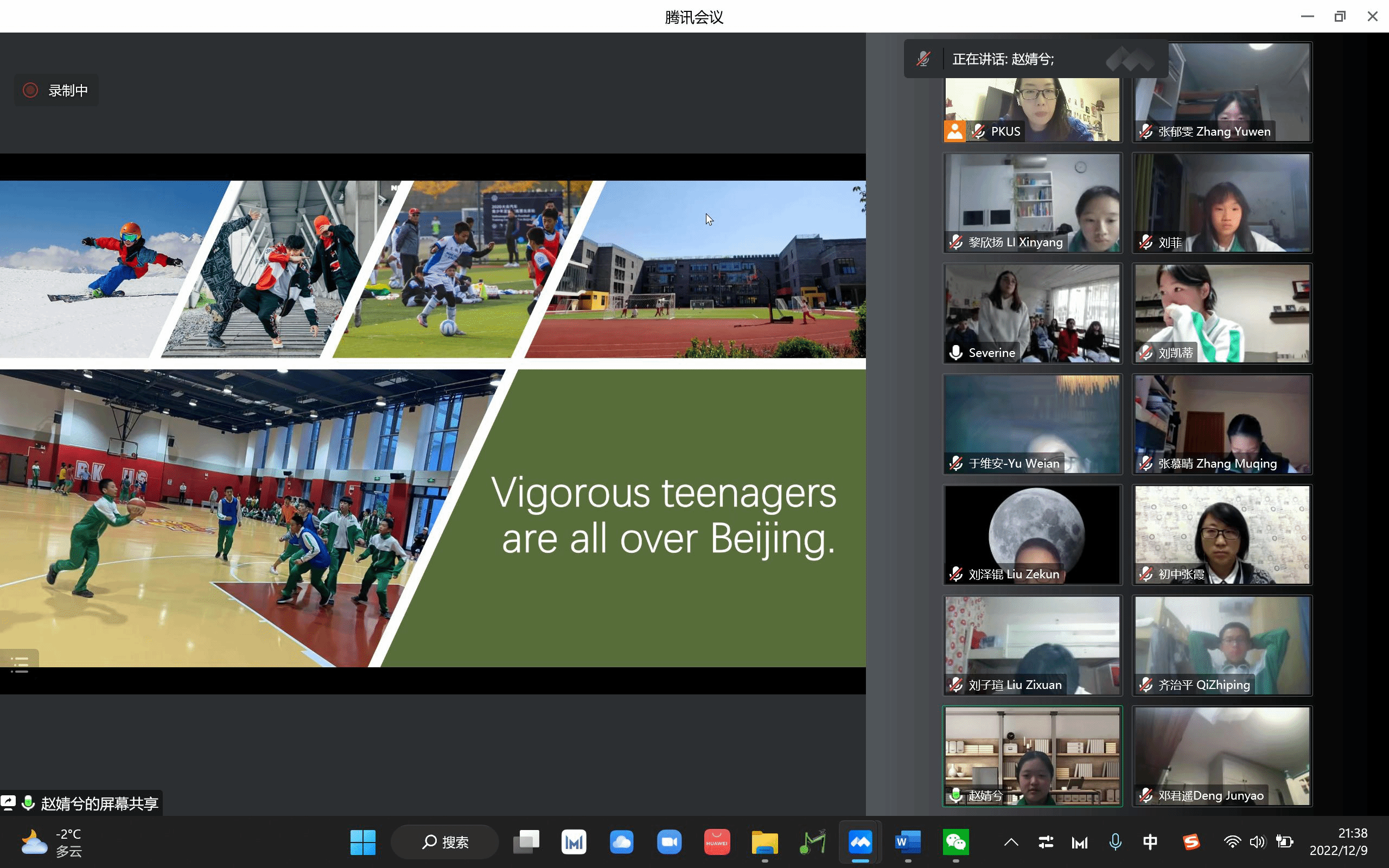The width and height of the screenshot is (1389, 868).
Task: Click the recording indicator icon
Action: click(30, 90)
